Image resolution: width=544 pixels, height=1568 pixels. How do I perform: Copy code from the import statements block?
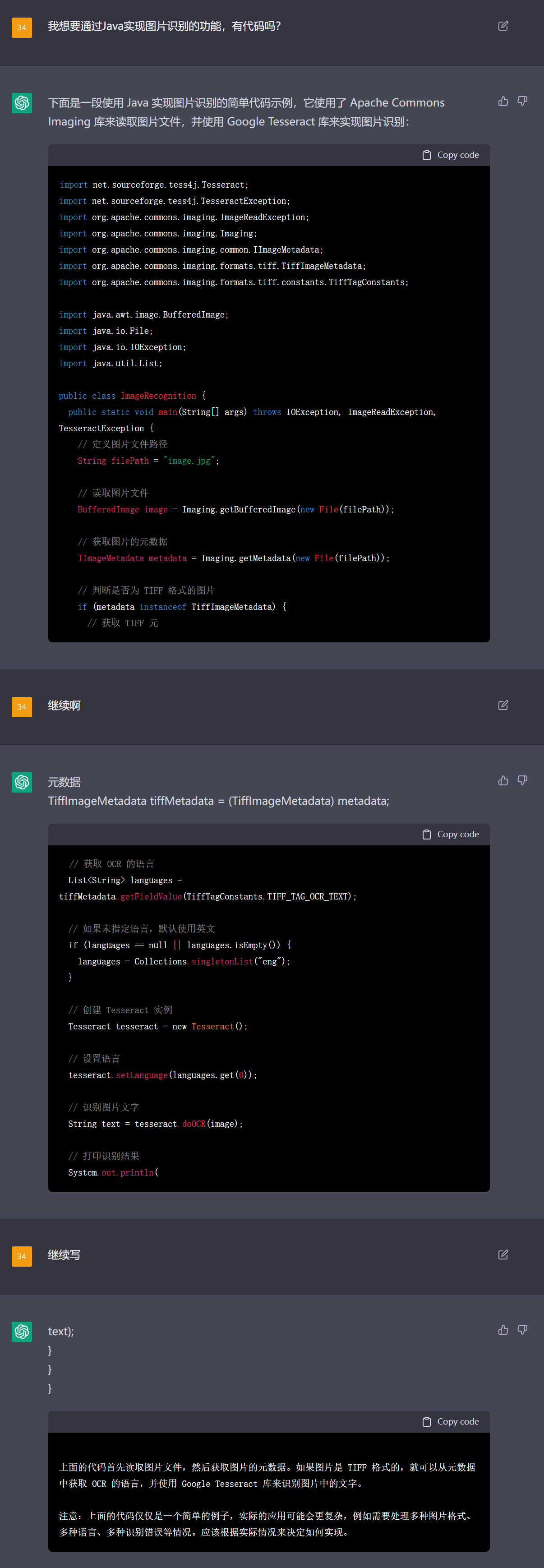pos(451,155)
